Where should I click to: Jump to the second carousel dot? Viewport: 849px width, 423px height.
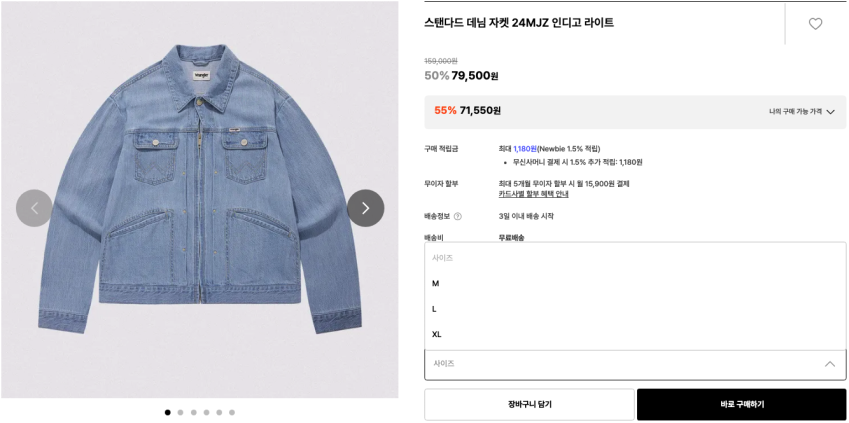point(180,412)
